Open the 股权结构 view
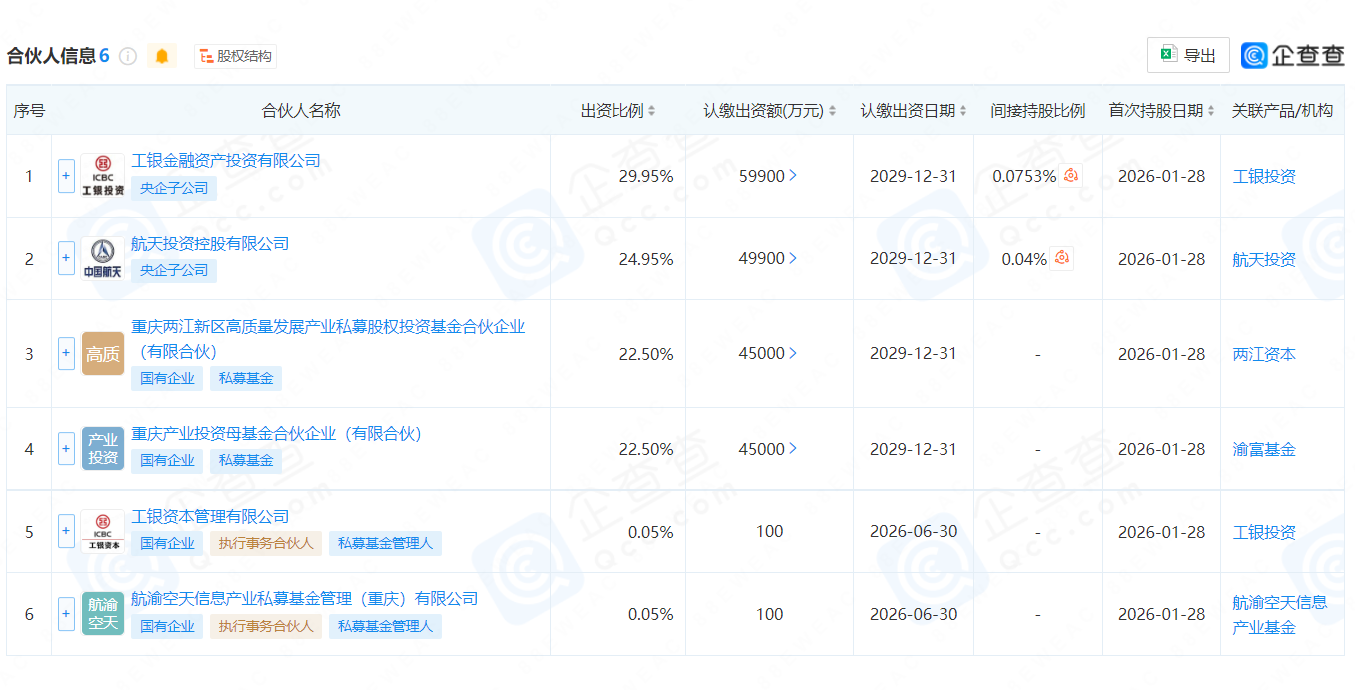Image resolution: width=1355 pixels, height=690 pixels. click(234, 56)
